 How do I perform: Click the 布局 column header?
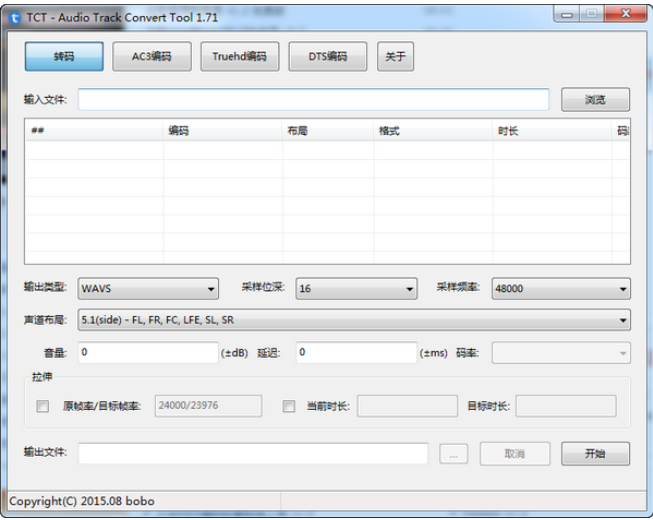pos(328,131)
